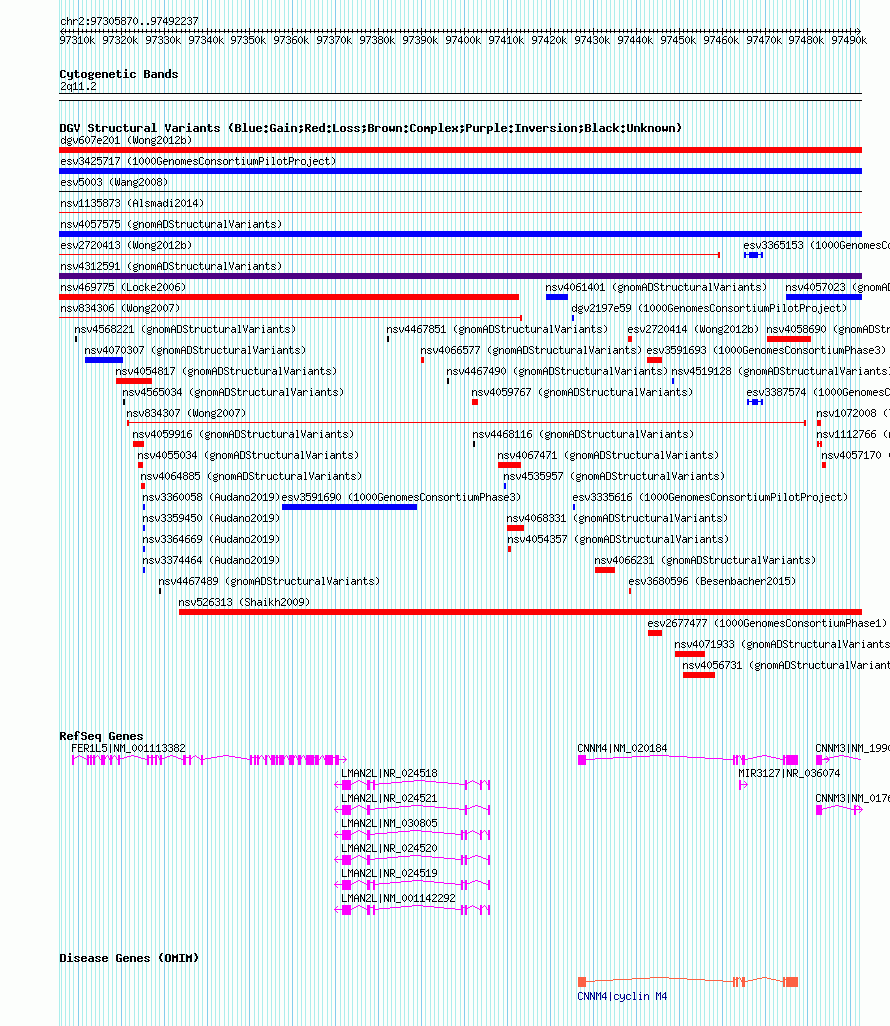Select the purple nsv4312591 inversion label
The height and width of the screenshot is (1026, 890).
coord(171,266)
